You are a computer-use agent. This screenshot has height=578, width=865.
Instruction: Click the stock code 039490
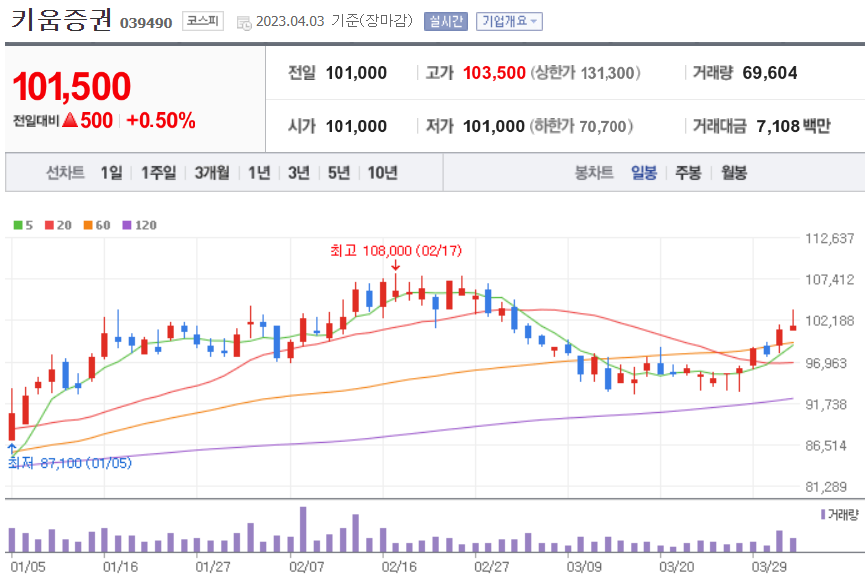pos(146,23)
